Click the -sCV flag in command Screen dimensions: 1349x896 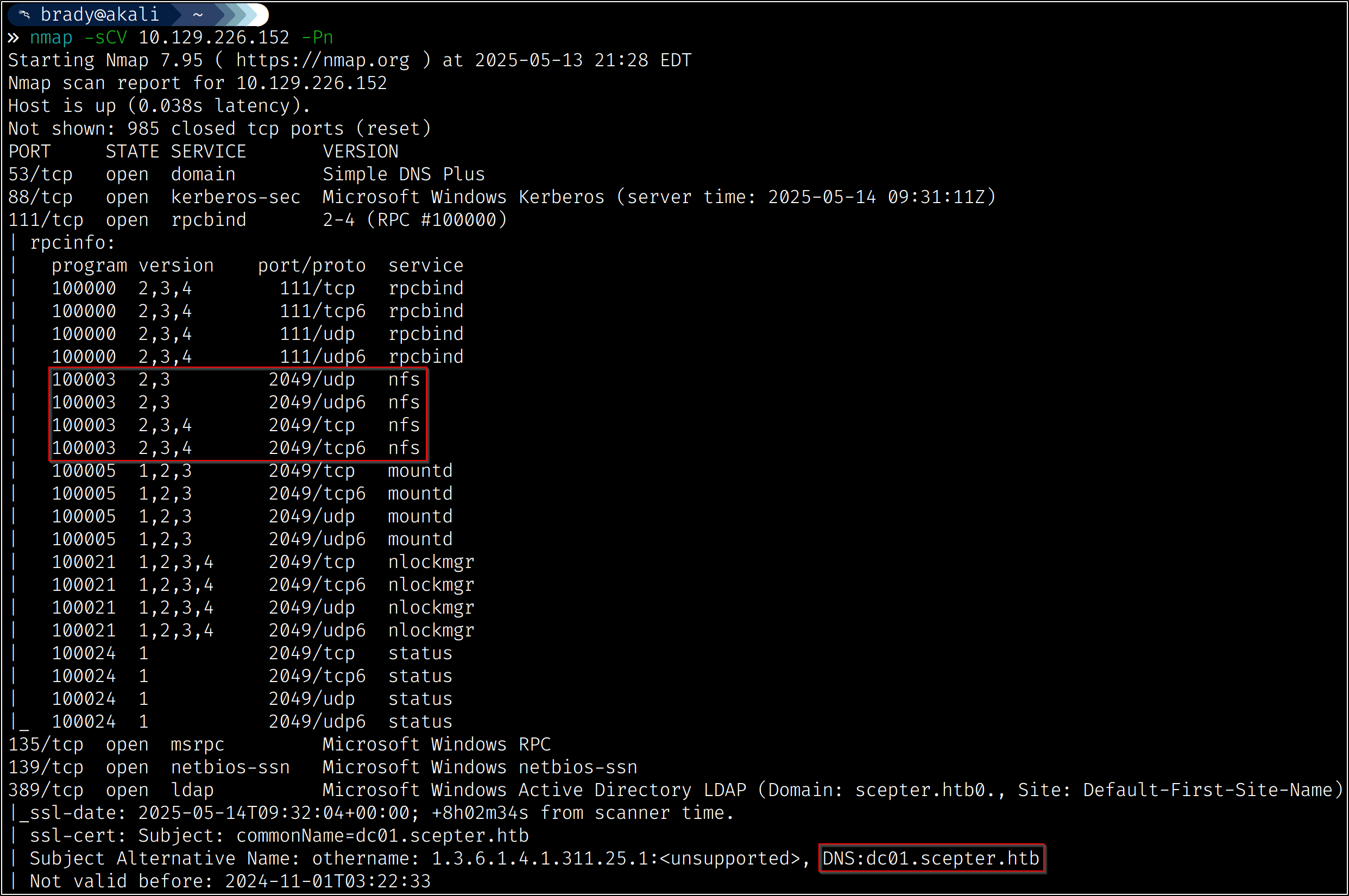[105, 37]
